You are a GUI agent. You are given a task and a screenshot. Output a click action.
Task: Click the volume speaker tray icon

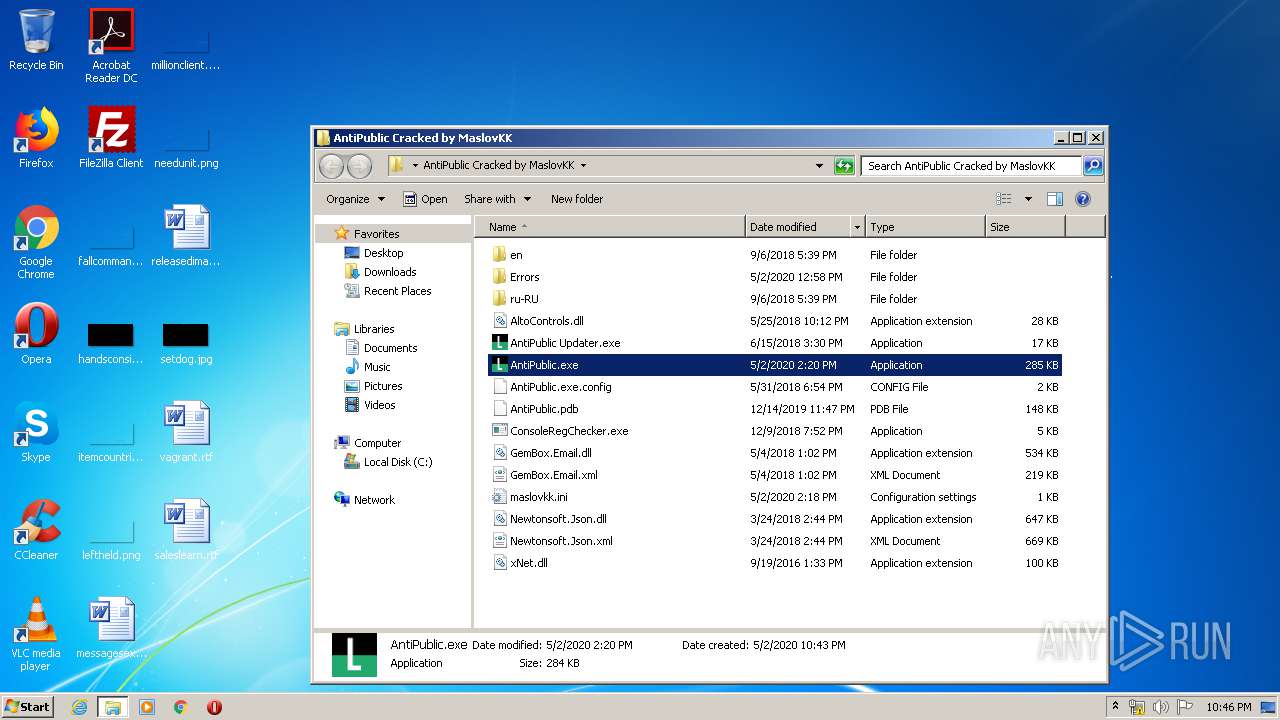click(x=1160, y=707)
